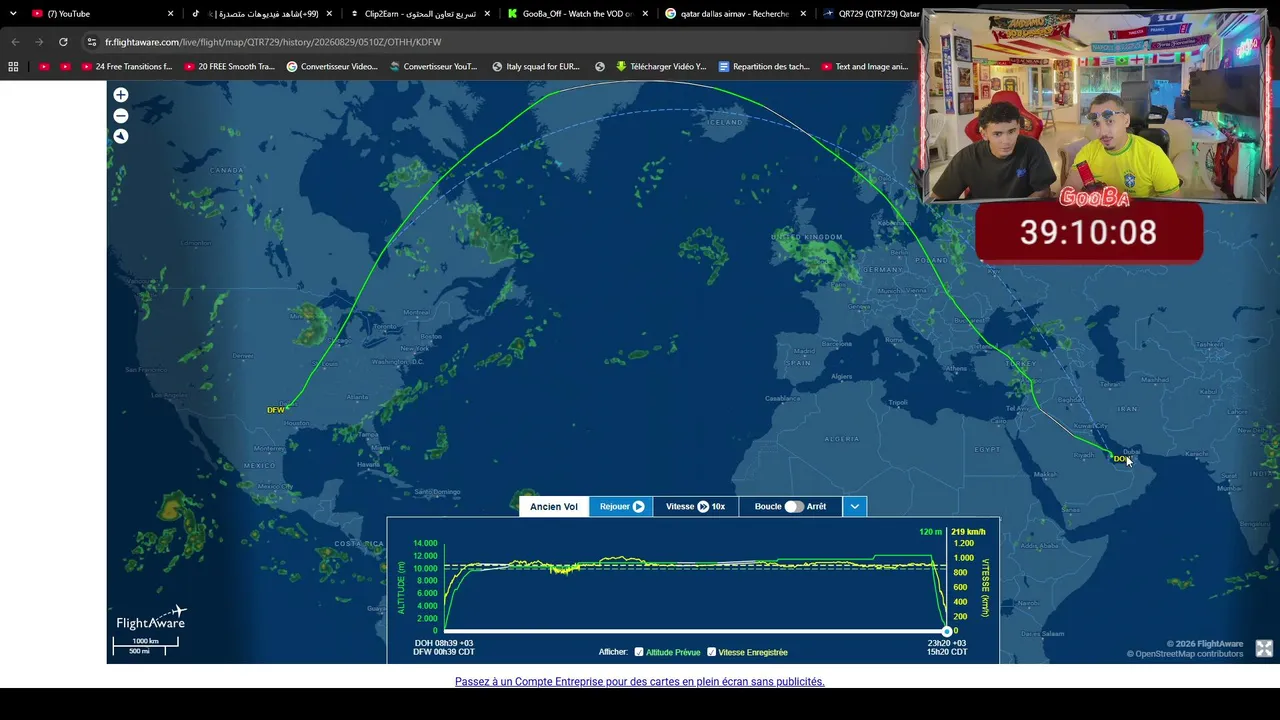
Task: Expand the replay controls dropdown arrow
Action: 855,507
